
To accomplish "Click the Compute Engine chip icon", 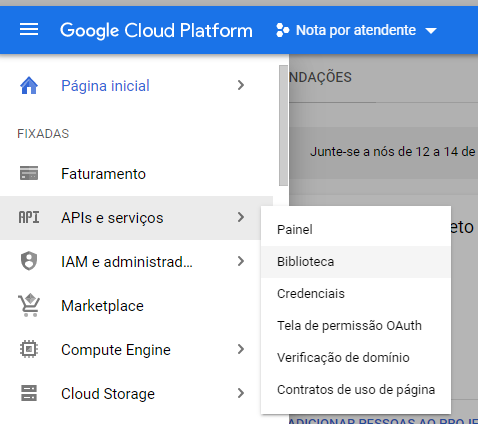I will [x=29, y=349].
